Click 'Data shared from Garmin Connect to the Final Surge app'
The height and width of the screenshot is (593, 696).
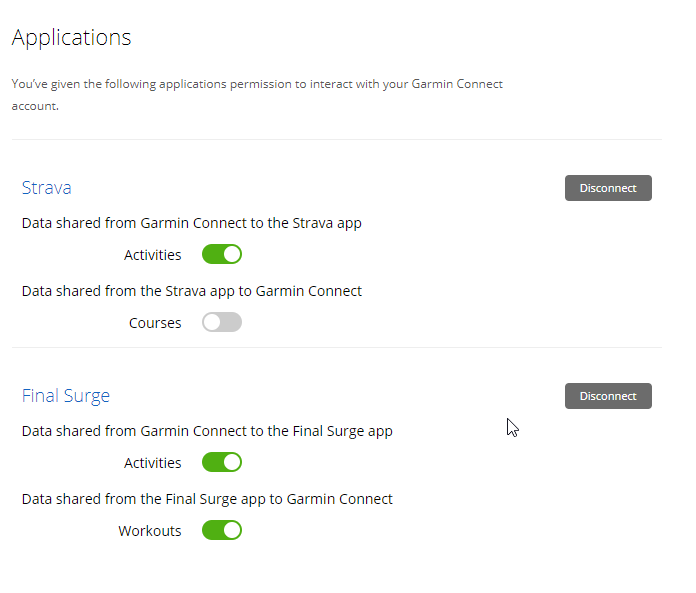[207, 431]
